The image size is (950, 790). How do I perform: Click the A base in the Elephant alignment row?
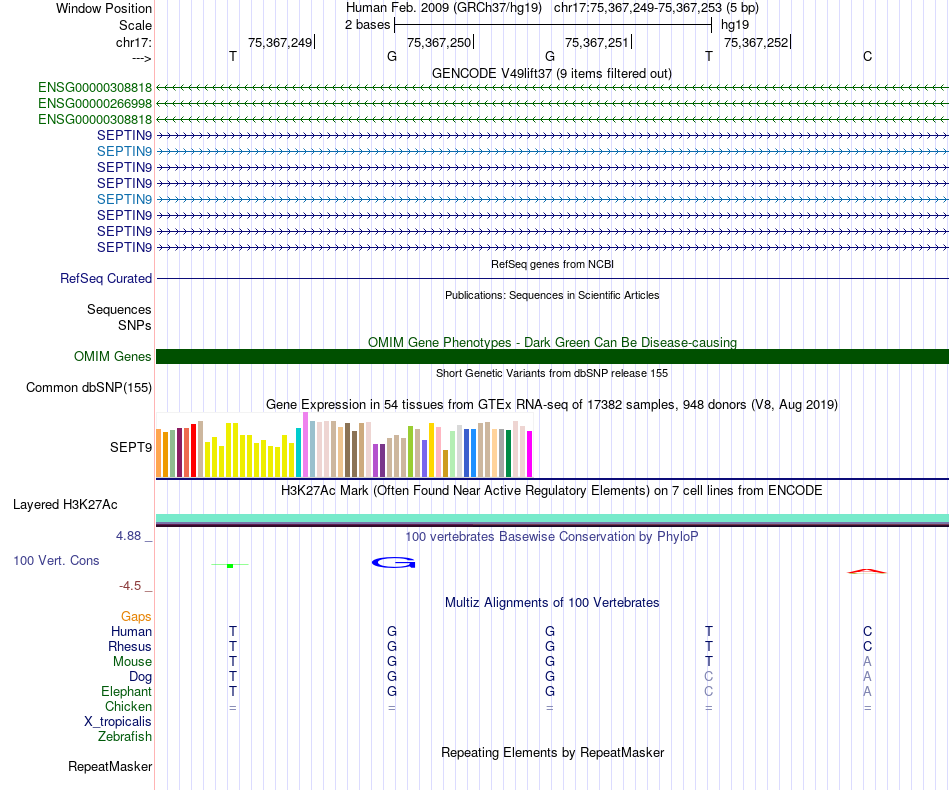(868, 691)
